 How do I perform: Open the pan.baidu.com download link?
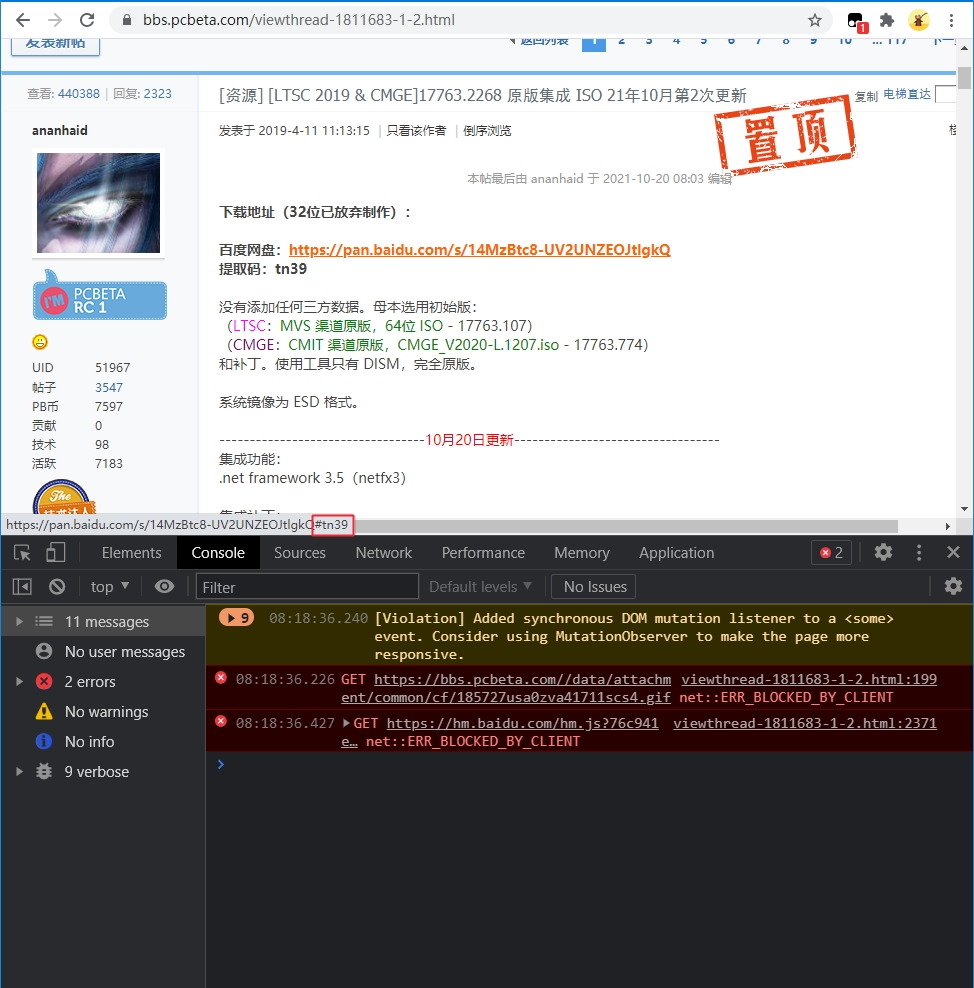click(x=479, y=250)
